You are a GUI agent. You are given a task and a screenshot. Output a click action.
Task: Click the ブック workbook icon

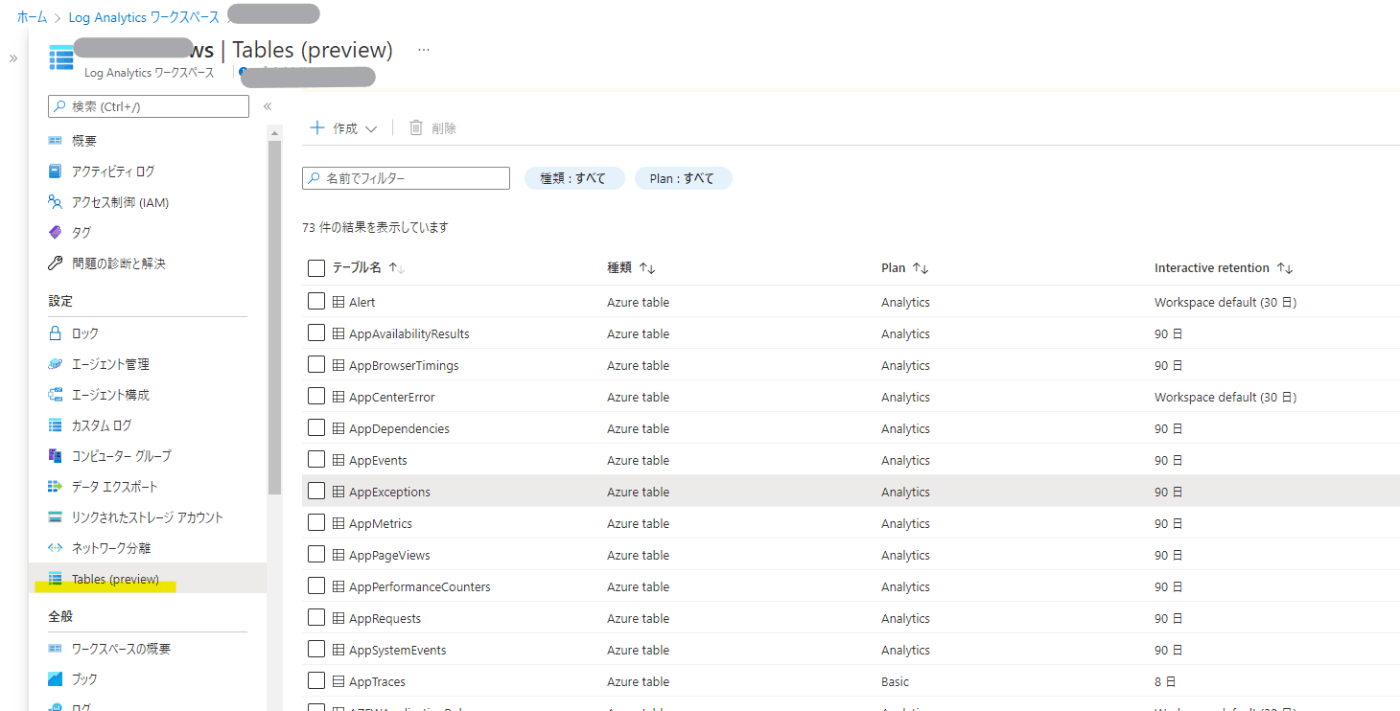[55, 679]
